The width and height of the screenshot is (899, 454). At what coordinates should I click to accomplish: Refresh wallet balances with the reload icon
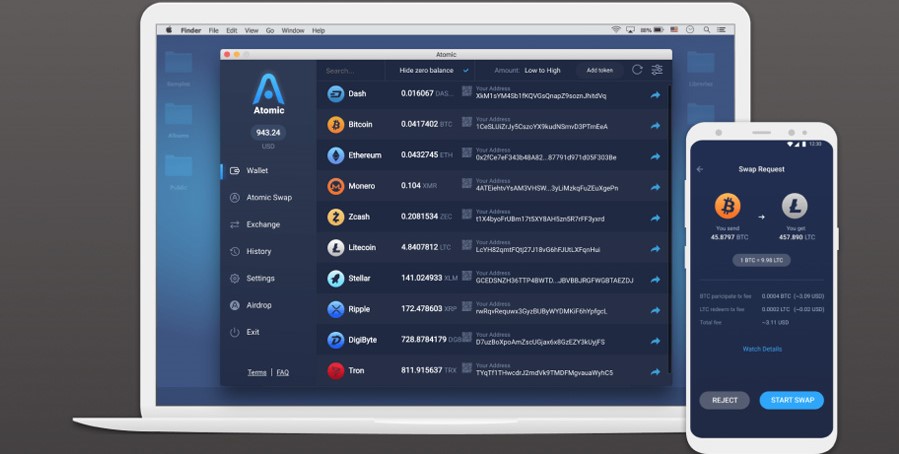[x=637, y=70]
